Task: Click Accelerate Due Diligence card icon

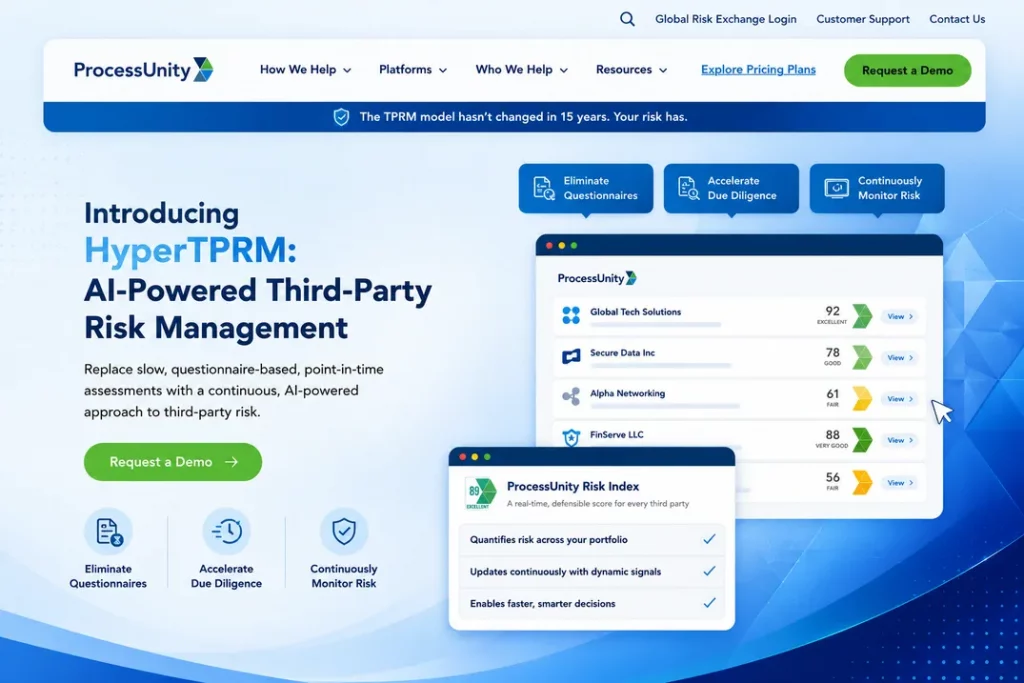Action: click(x=688, y=188)
